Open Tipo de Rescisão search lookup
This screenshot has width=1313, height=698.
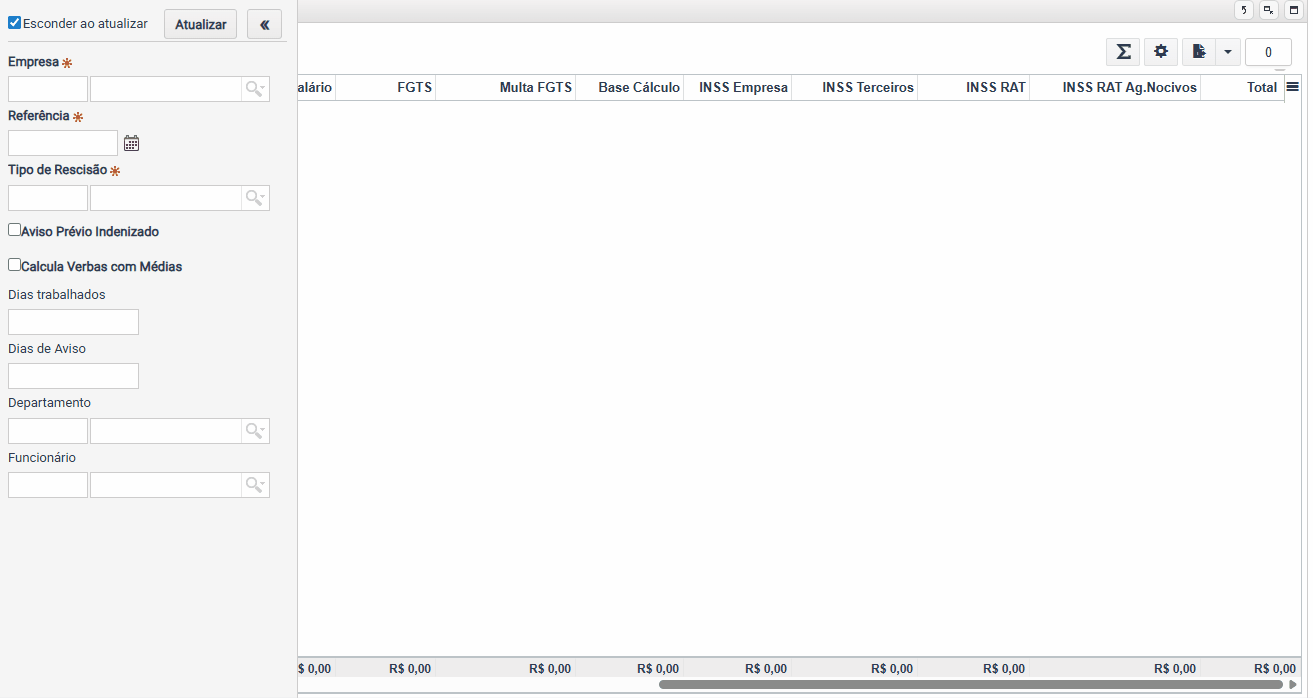click(255, 198)
